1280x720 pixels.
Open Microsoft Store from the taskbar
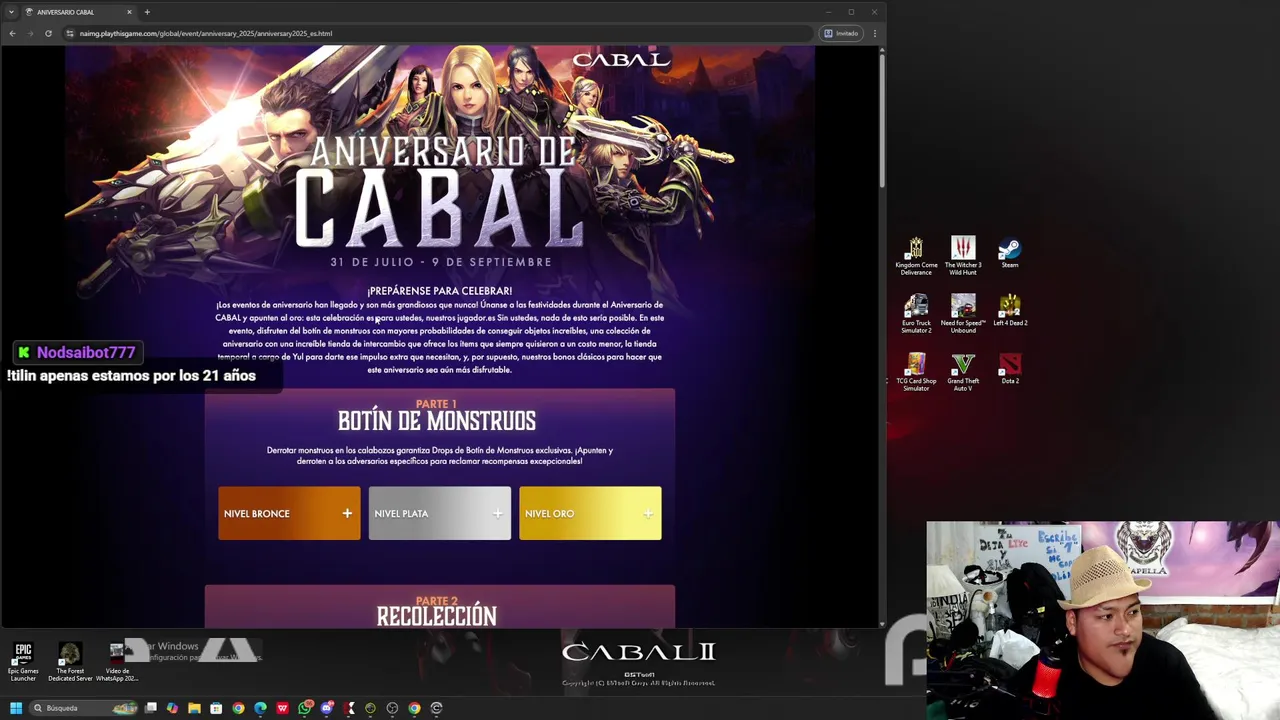[x=216, y=708]
